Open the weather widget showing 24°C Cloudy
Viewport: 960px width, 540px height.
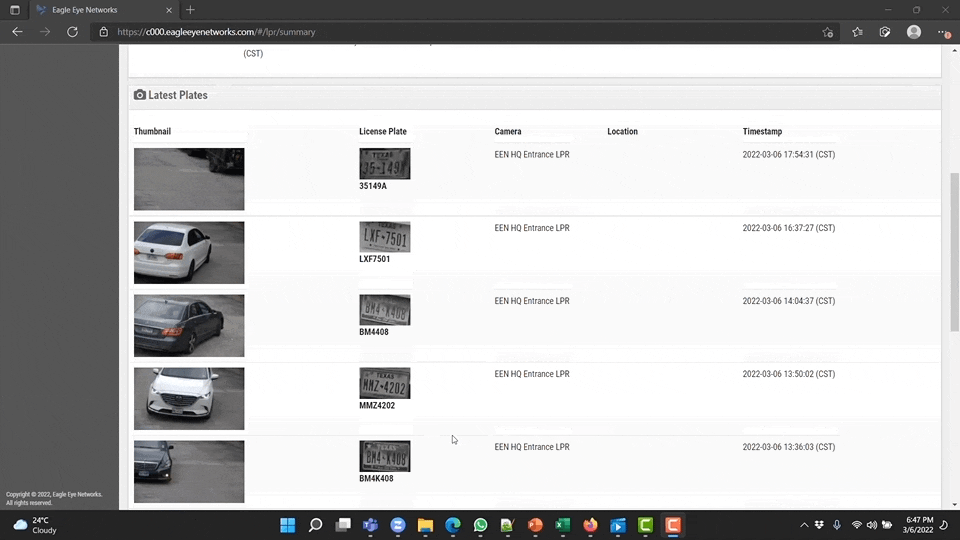pos(36,525)
